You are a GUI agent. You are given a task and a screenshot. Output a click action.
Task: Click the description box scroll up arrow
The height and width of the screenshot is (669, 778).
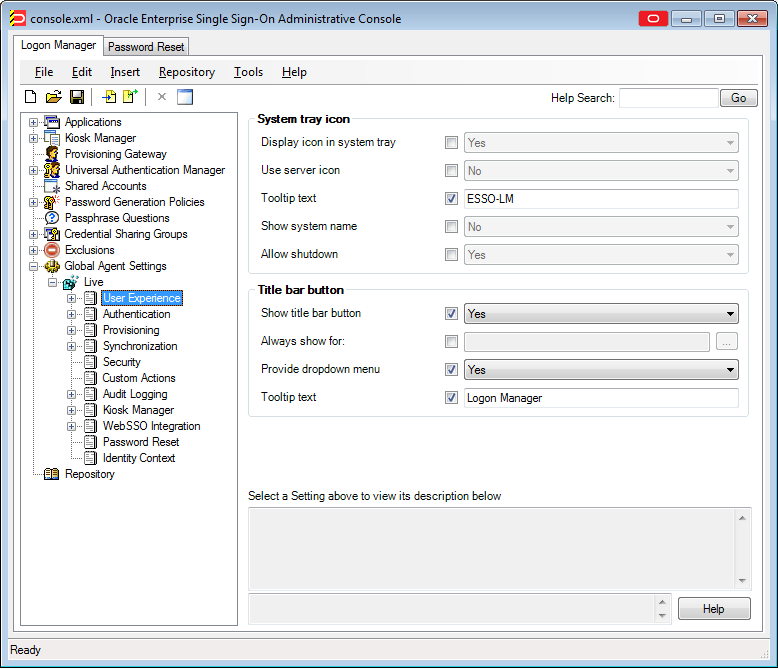(x=742, y=518)
